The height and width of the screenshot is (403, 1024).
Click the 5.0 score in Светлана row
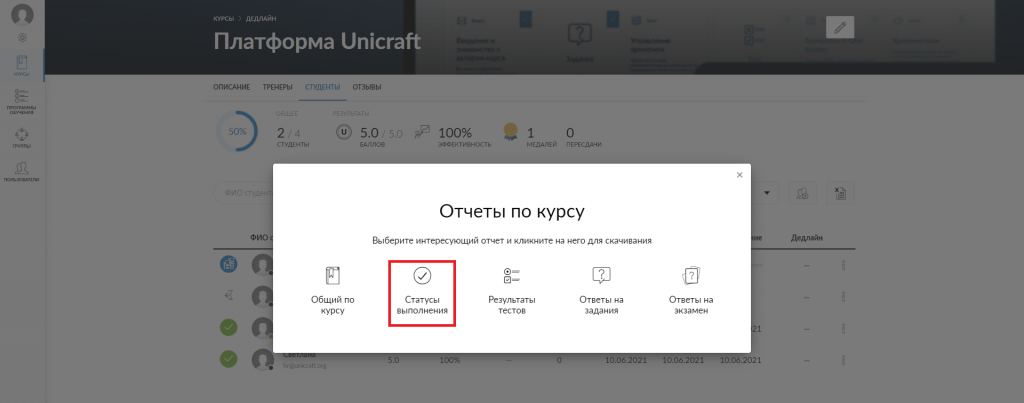point(393,360)
